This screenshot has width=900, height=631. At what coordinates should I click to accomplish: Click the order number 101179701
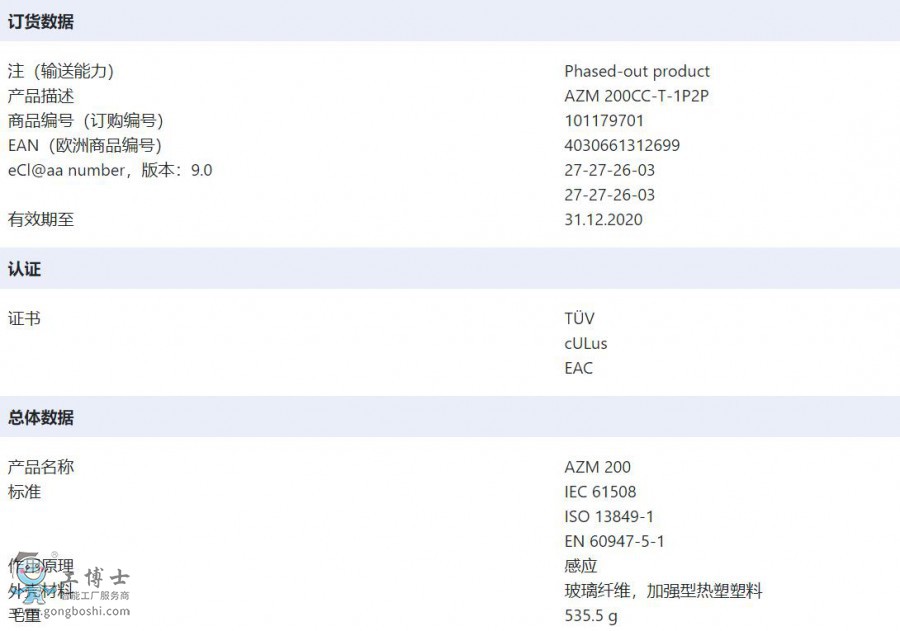604,121
